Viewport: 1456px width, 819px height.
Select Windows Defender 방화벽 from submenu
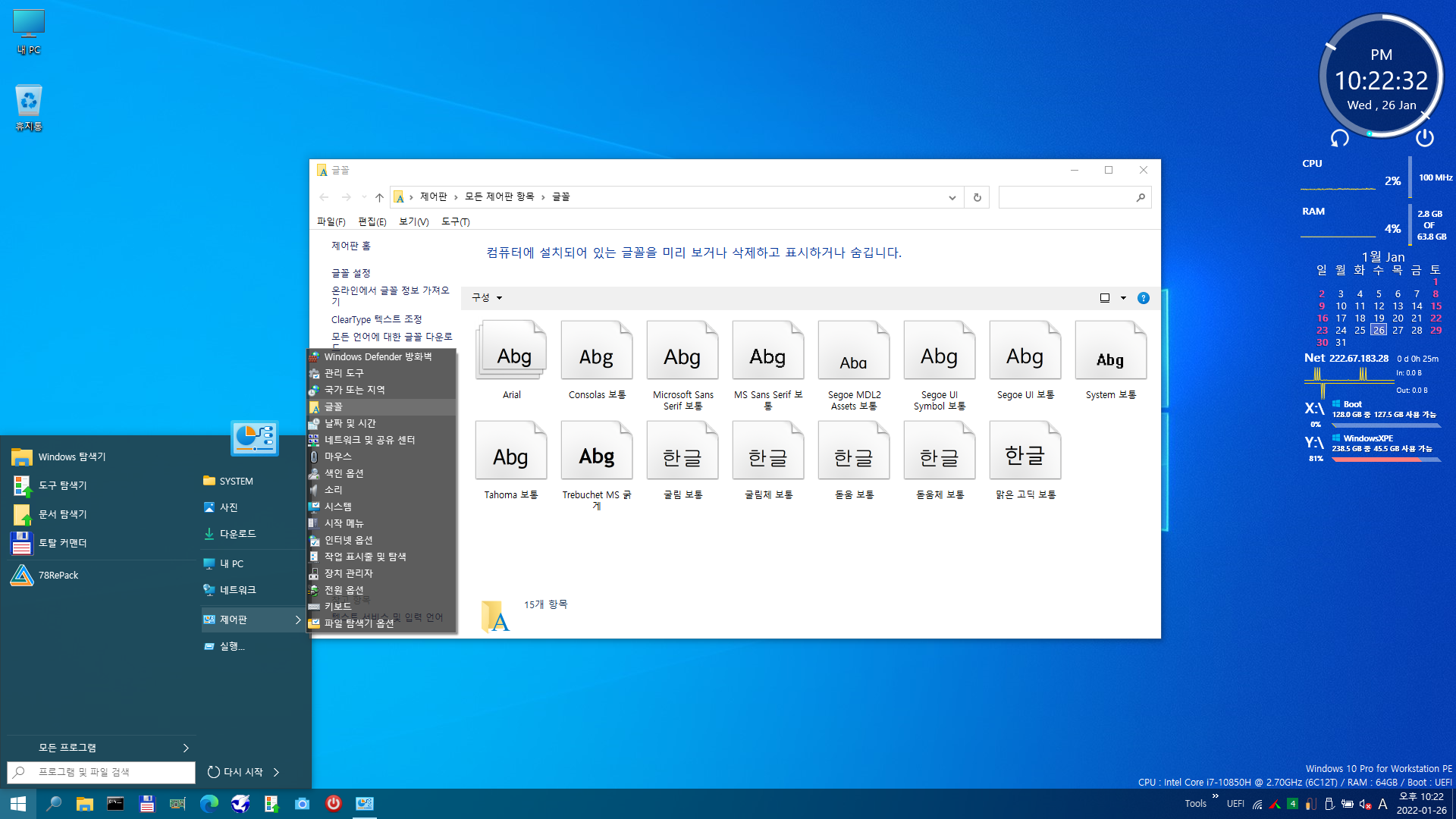(381, 356)
